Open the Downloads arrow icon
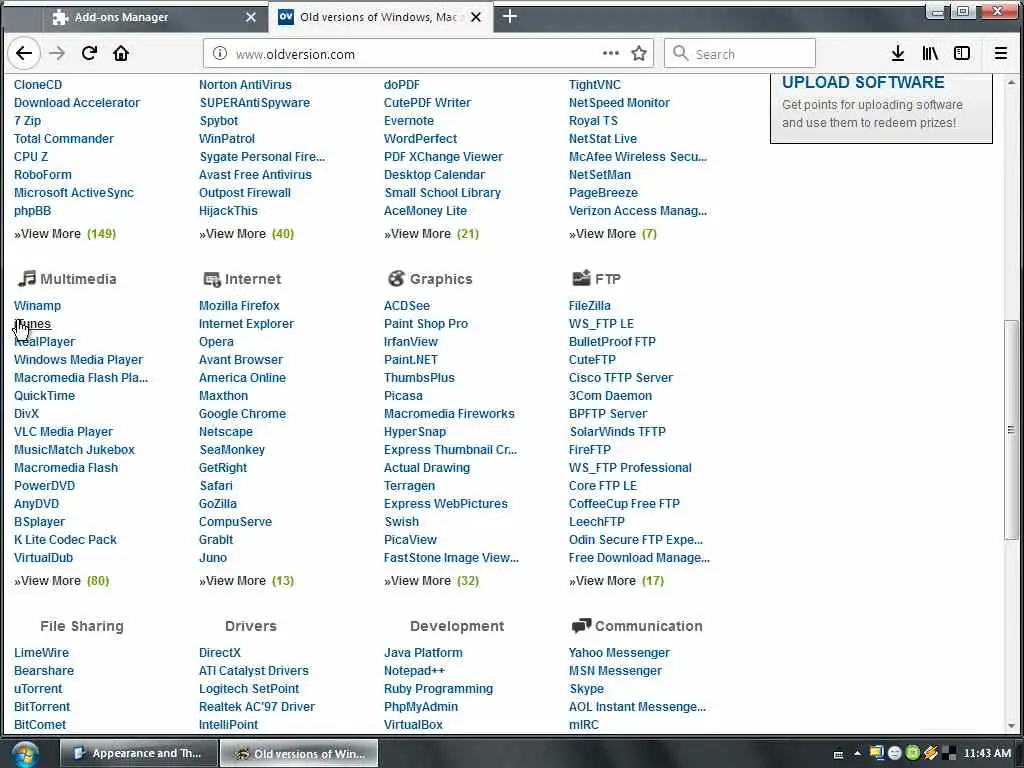 (x=898, y=54)
